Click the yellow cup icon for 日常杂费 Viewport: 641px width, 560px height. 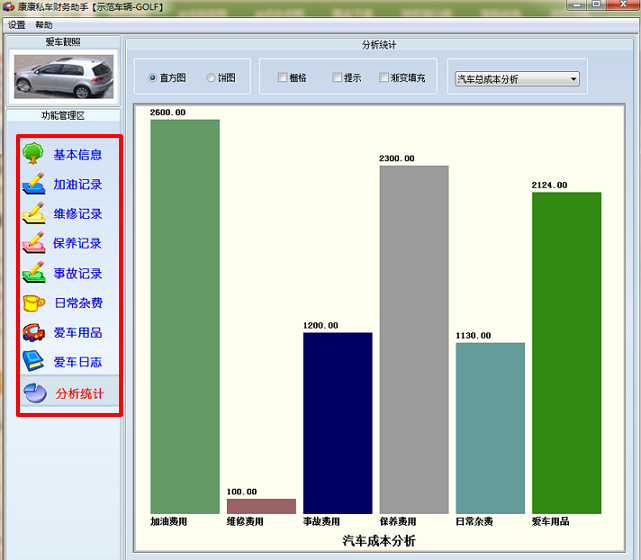34,303
